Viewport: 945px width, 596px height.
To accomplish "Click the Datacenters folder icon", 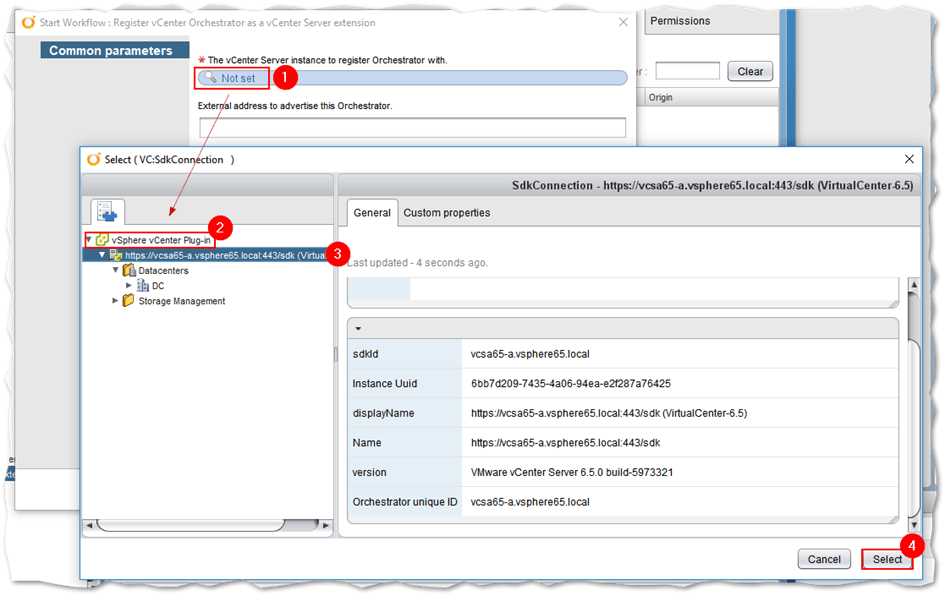I will pos(129,270).
